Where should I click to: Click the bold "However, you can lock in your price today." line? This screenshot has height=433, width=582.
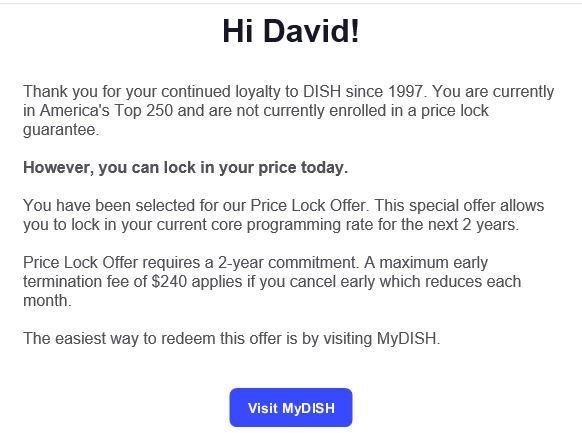tap(186, 168)
